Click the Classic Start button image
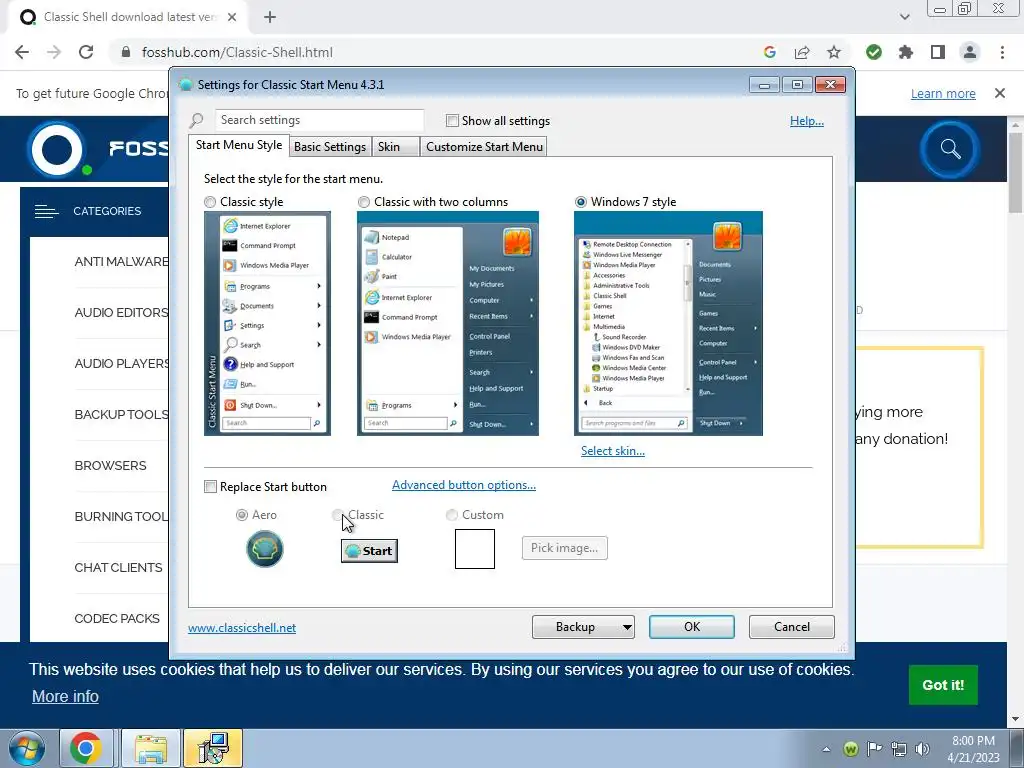Image resolution: width=1024 pixels, height=768 pixels. 369,551
